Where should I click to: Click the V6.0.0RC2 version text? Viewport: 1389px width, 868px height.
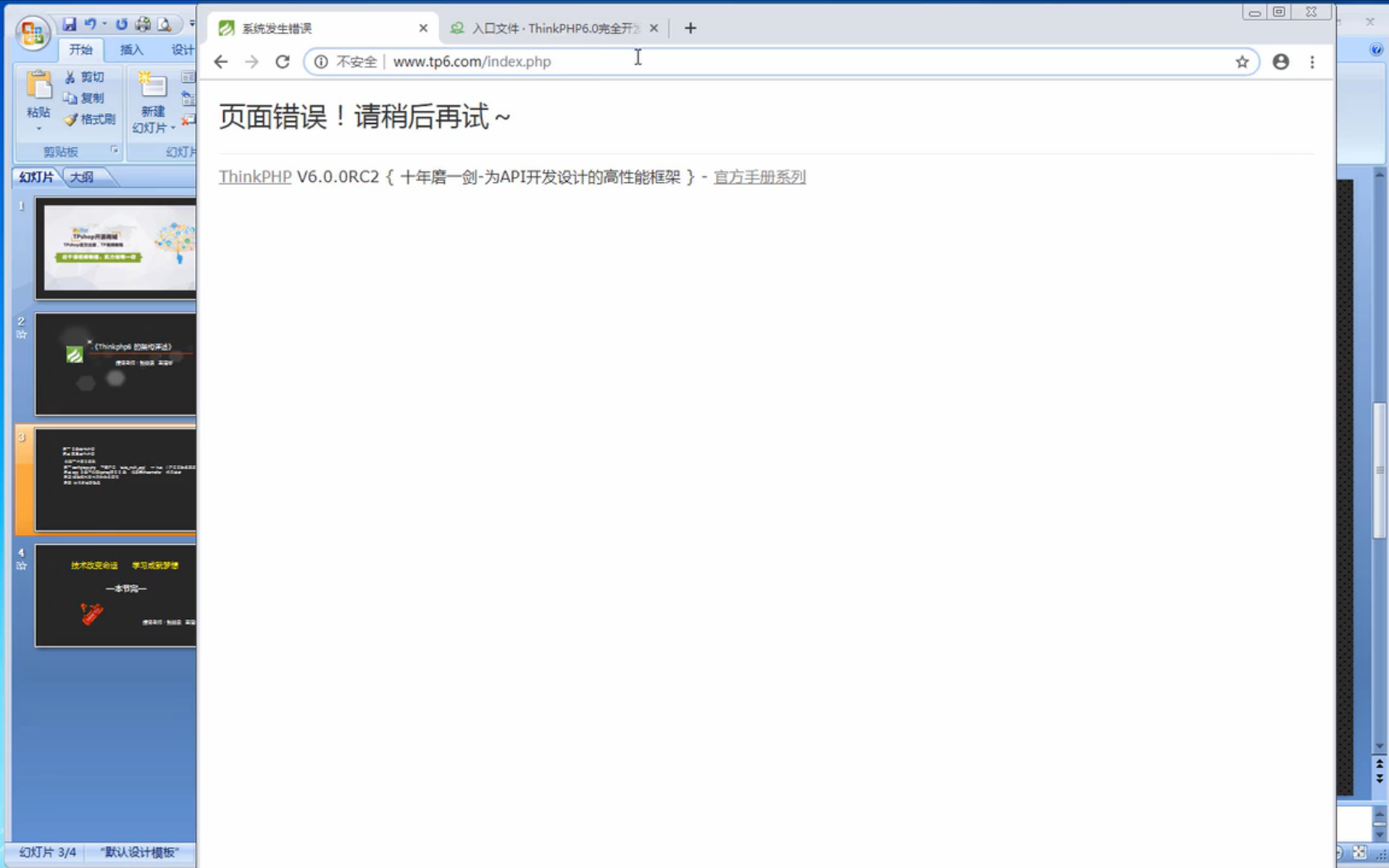pos(337,177)
